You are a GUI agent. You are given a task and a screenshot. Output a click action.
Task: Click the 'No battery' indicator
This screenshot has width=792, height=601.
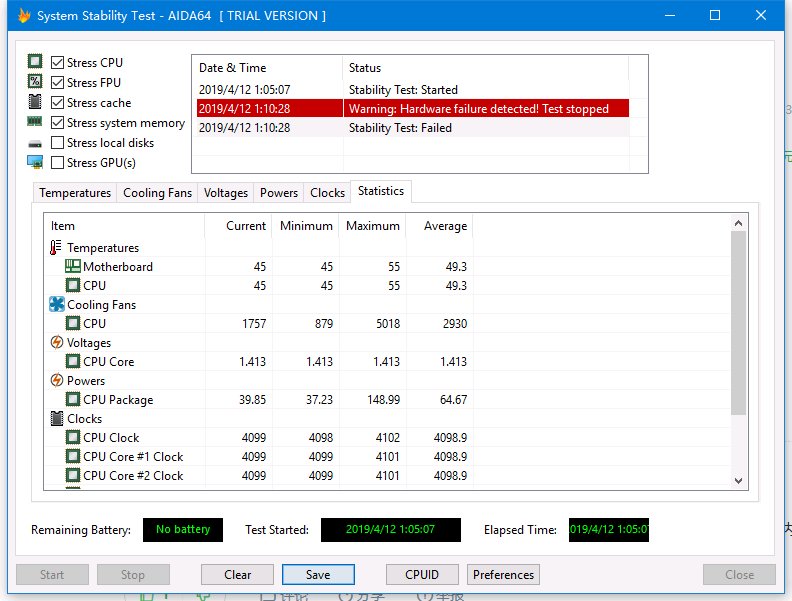[183, 529]
